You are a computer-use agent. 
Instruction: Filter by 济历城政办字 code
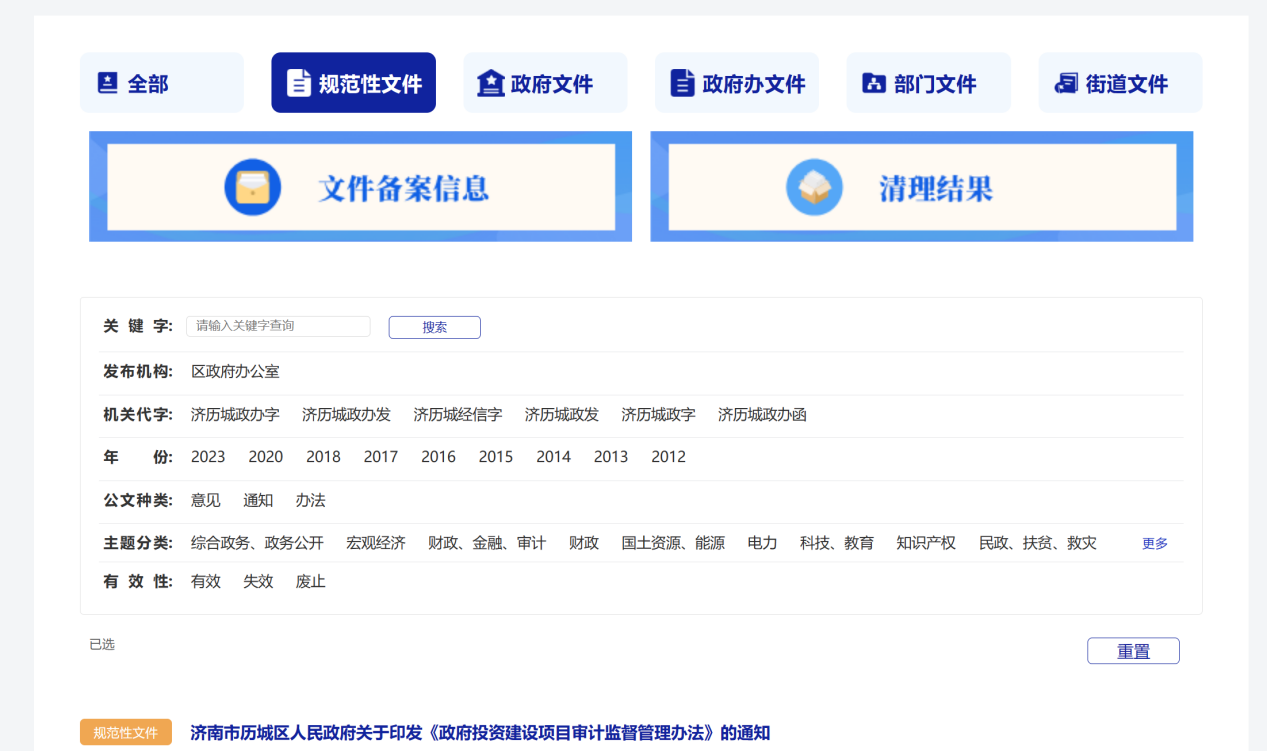(x=236, y=414)
